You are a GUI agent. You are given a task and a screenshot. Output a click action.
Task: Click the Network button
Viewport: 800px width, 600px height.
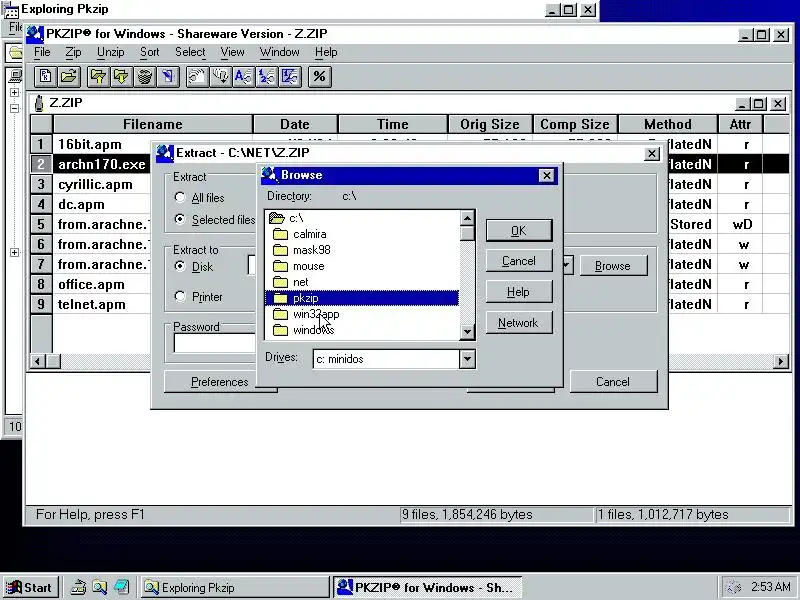519,322
